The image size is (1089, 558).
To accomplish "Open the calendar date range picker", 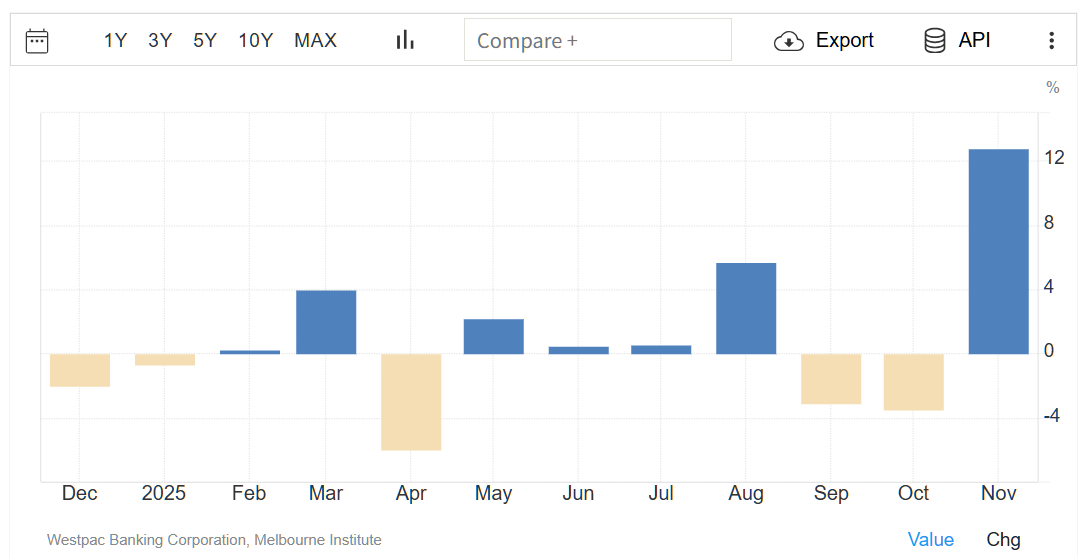I will point(37,41).
